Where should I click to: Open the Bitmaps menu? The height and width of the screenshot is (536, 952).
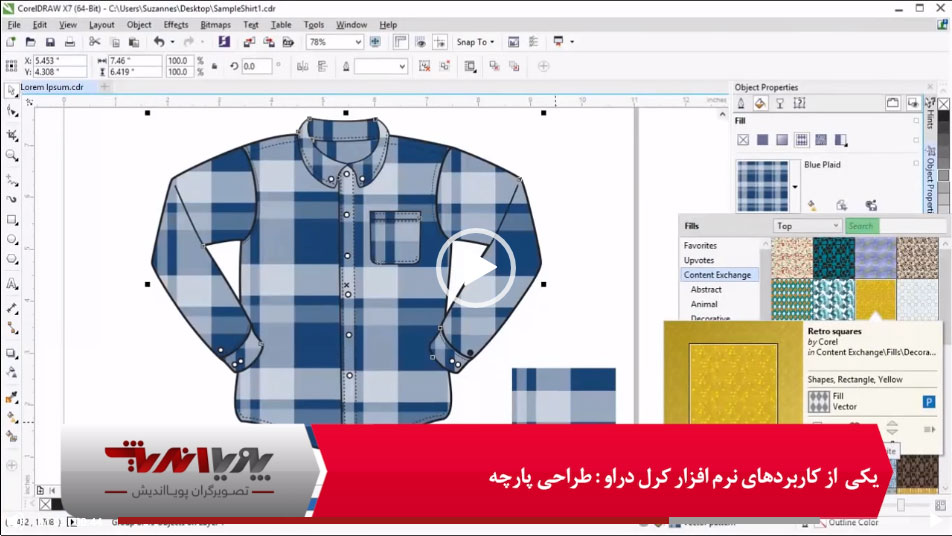point(216,25)
